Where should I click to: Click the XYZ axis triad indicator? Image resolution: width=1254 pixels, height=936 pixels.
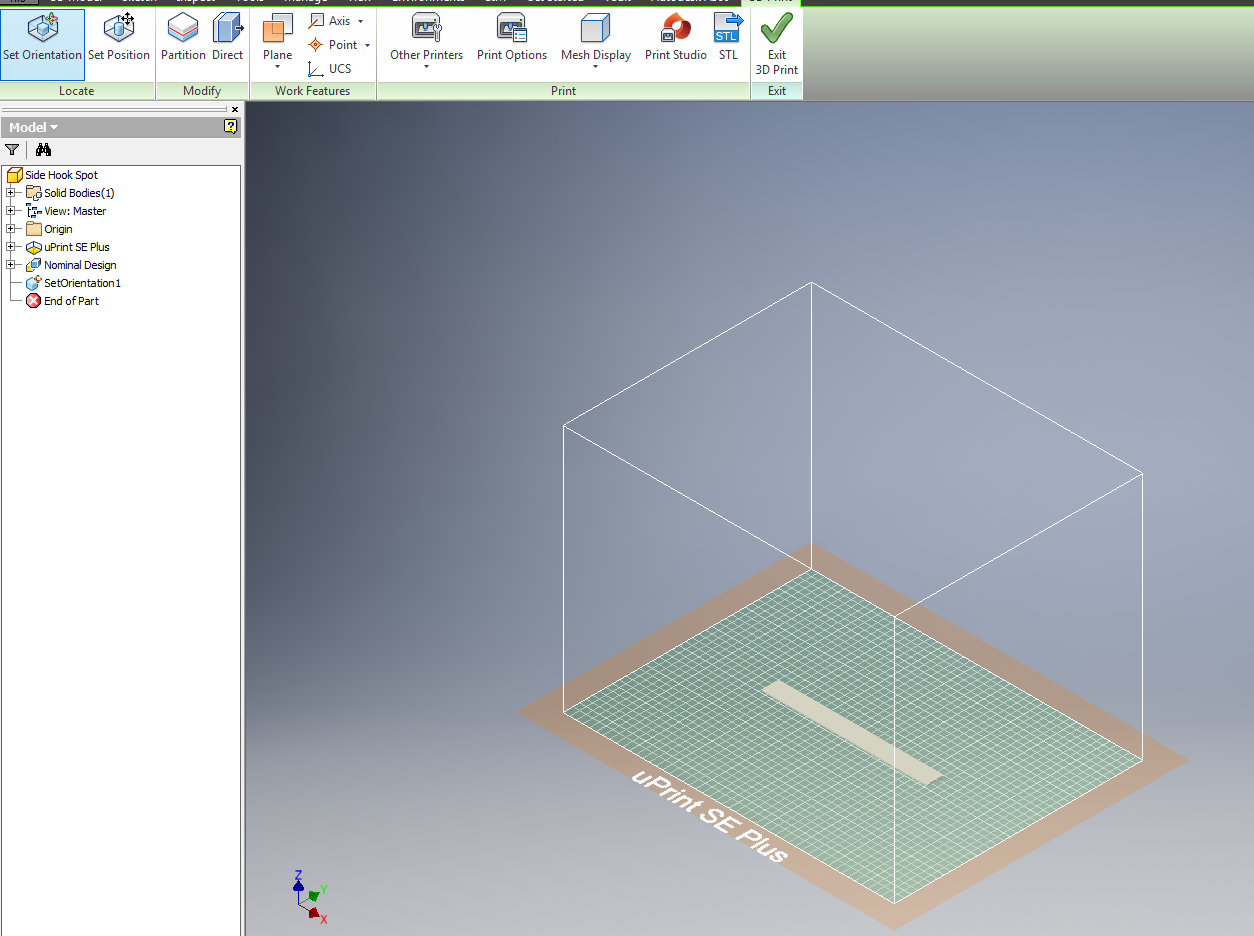point(310,895)
